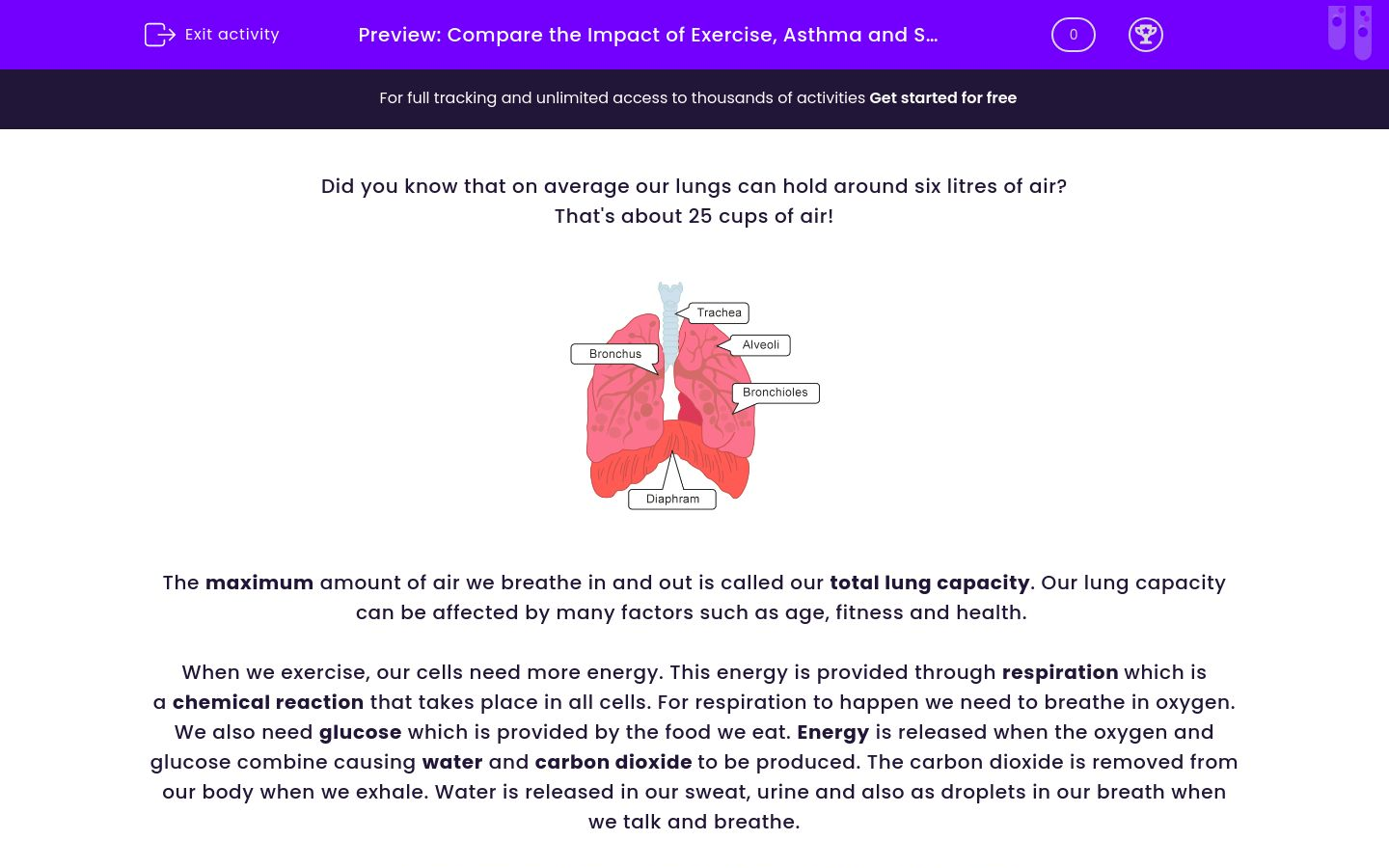Click the Alveoli label on the diagram
The width and height of the screenshot is (1389, 868).
click(760, 344)
